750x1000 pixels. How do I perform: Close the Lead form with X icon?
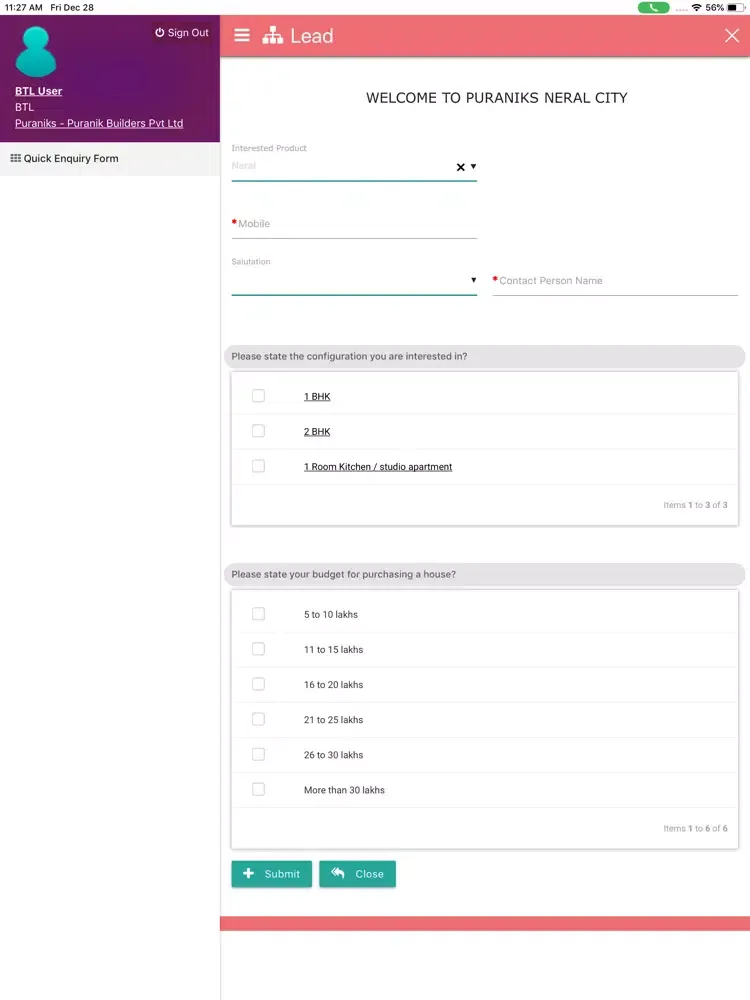[x=732, y=36]
